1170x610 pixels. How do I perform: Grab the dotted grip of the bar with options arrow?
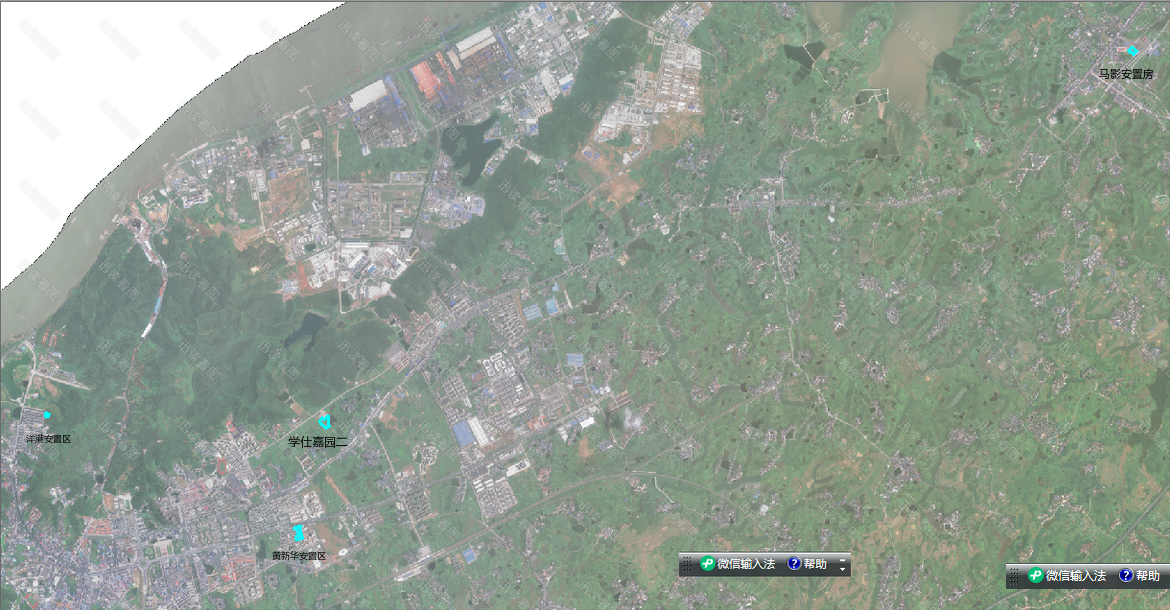click(686, 565)
